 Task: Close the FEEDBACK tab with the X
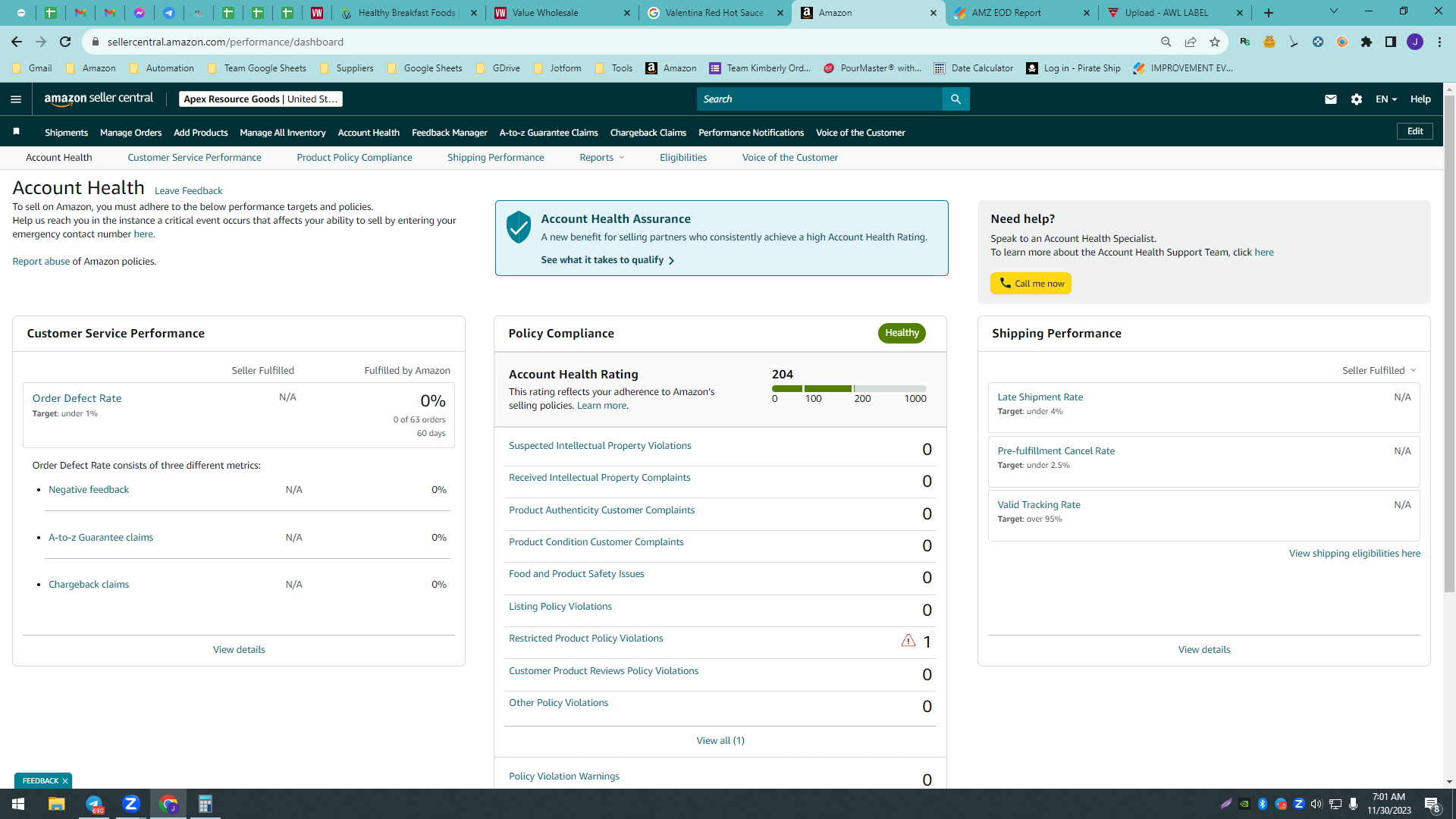tap(65, 781)
